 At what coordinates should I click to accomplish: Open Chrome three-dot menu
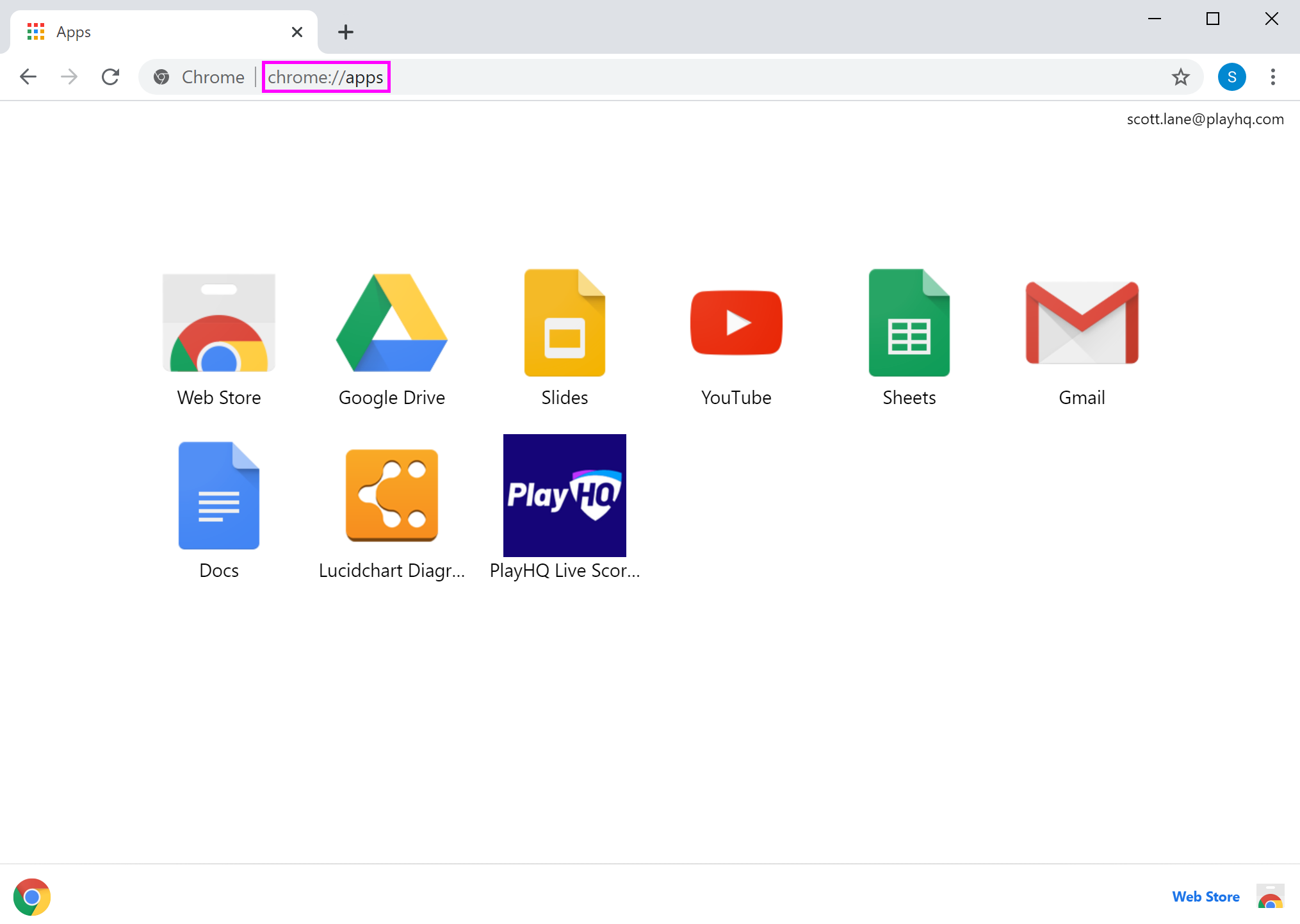(x=1272, y=77)
